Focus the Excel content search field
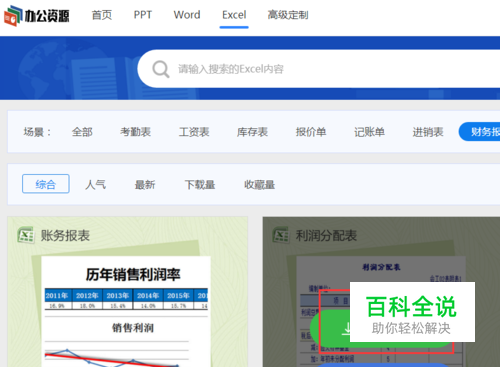Screen dimensions: 500x367 coord(318,69)
